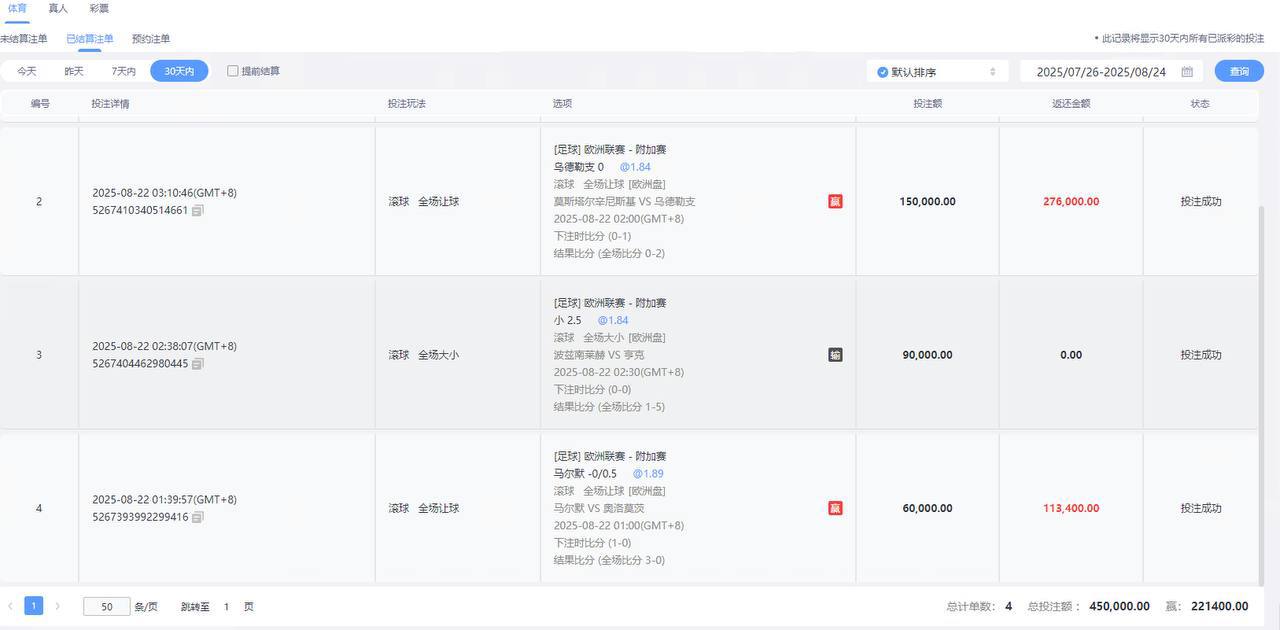Click the red win badge for Malmö bet
Viewport: 1280px width, 630px height.
[835, 508]
